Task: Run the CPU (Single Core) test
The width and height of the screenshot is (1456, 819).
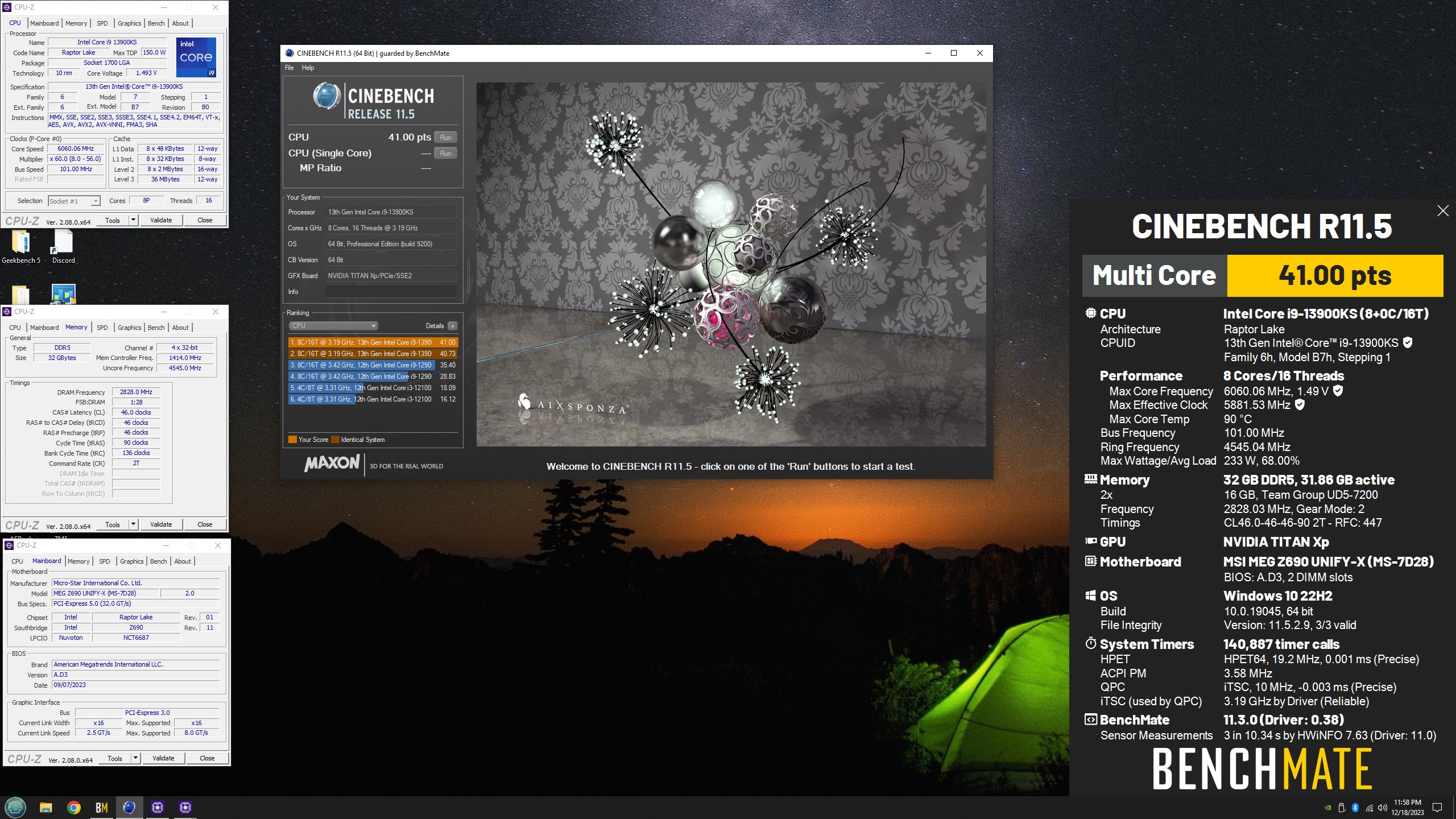Action: click(446, 154)
